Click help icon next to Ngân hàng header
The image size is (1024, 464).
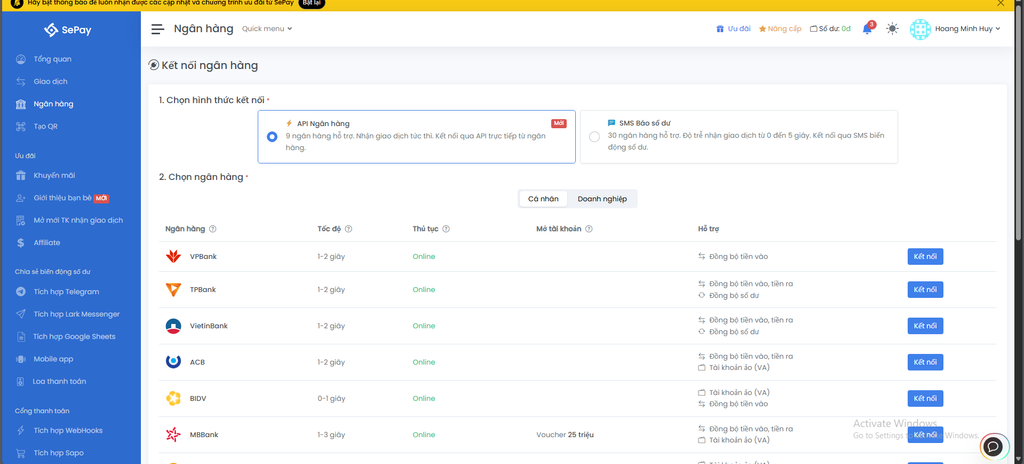(213, 229)
